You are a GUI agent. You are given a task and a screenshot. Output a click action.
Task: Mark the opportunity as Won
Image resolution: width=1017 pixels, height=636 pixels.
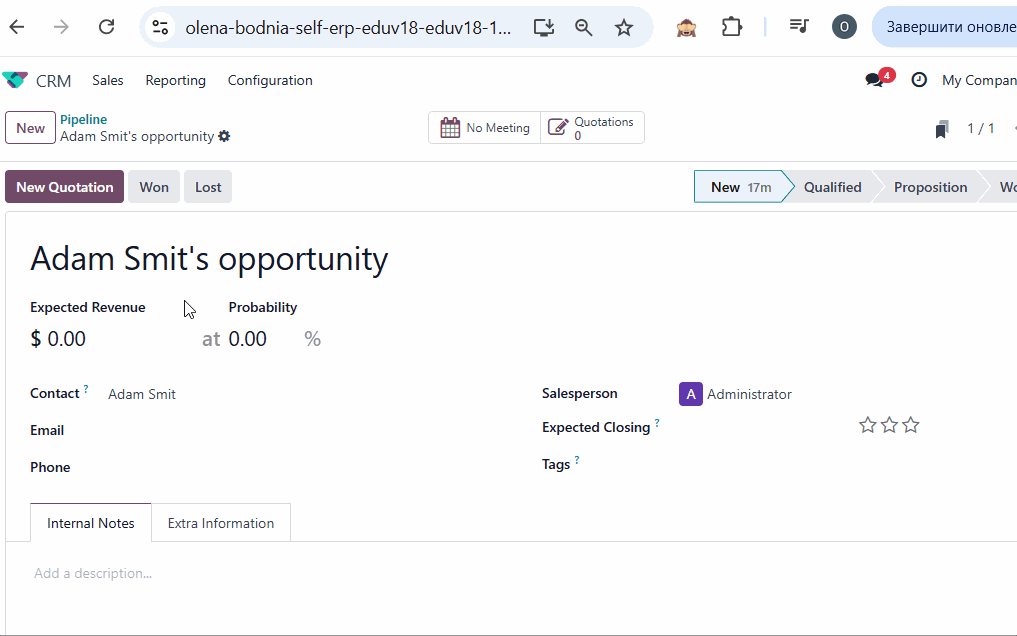(154, 187)
